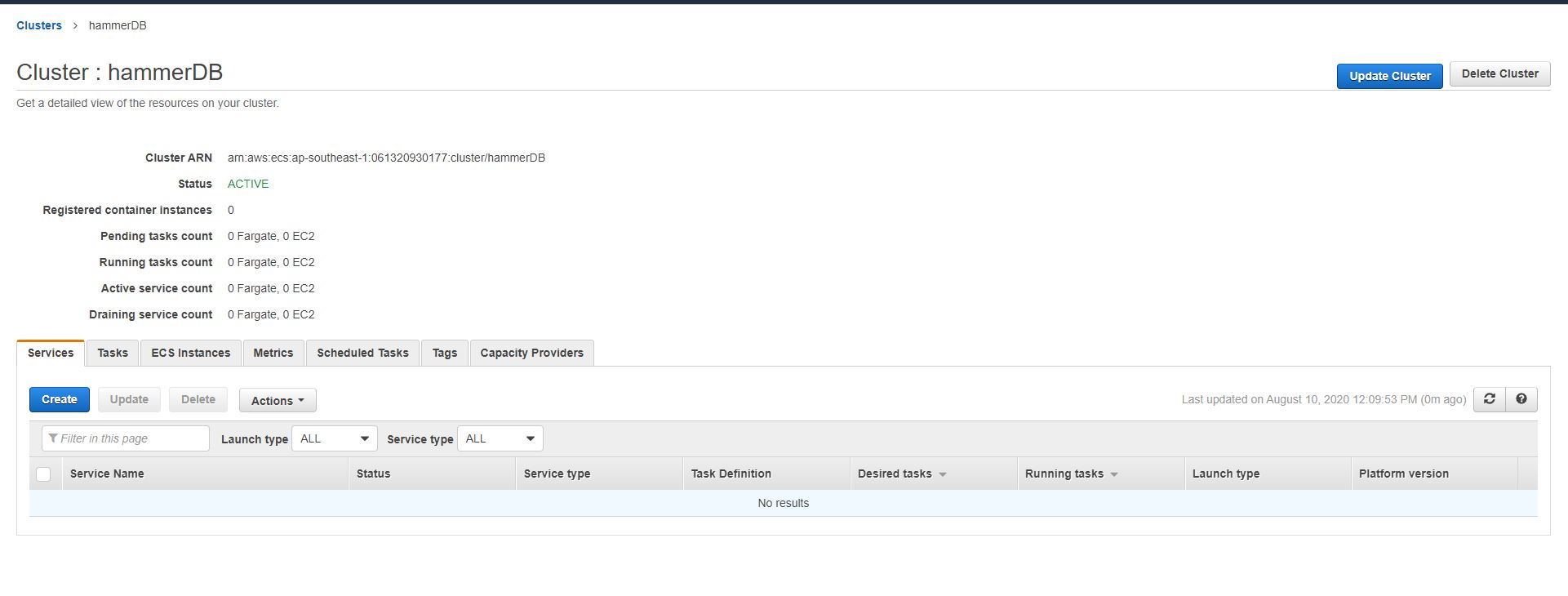Open the Actions dropdown menu
This screenshot has height=596, width=1568.
click(278, 400)
